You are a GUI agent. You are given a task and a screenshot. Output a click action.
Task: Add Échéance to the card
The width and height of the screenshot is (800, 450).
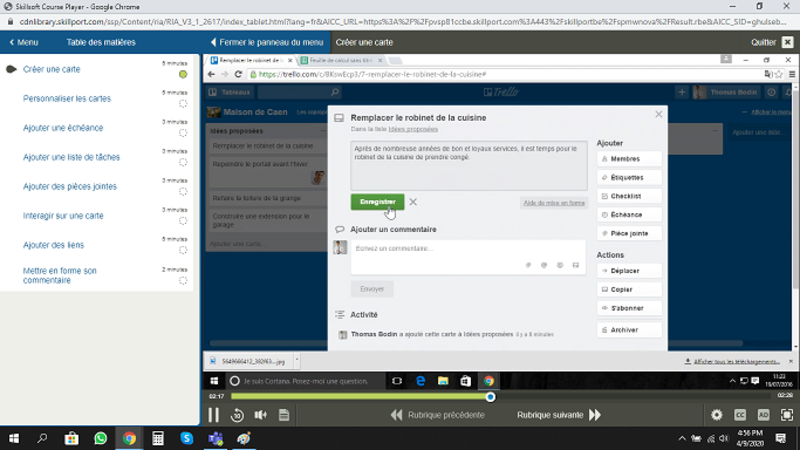pyautogui.click(x=629, y=215)
